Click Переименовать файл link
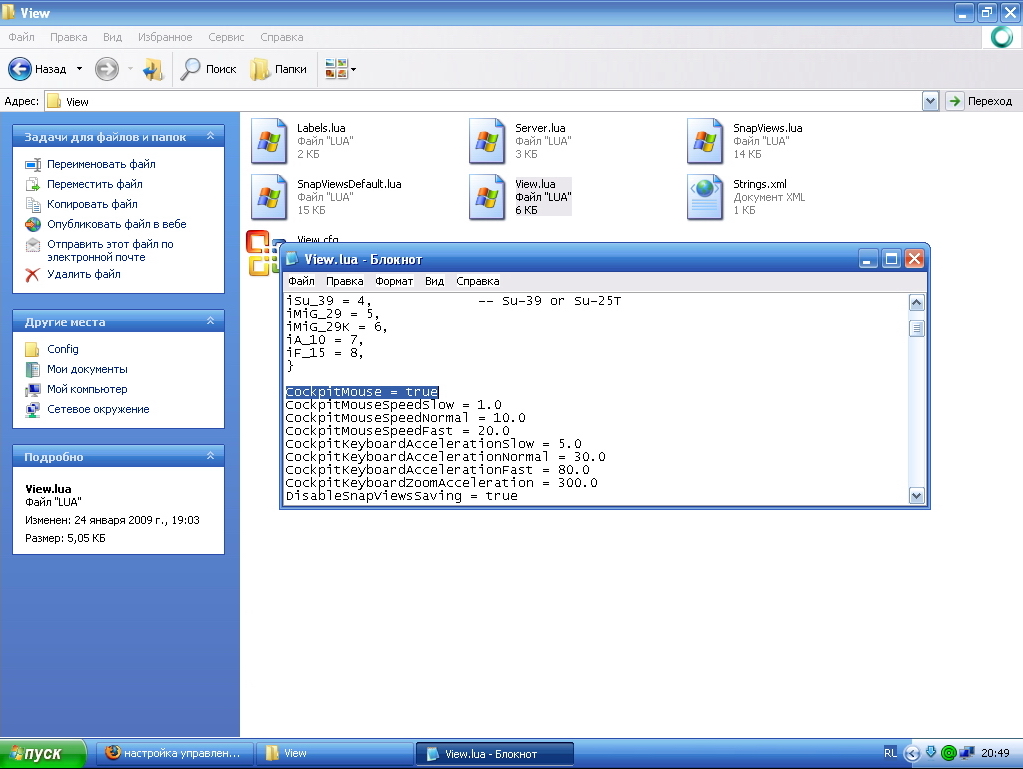This screenshot has width=1023, height=769. coord(101,164)
